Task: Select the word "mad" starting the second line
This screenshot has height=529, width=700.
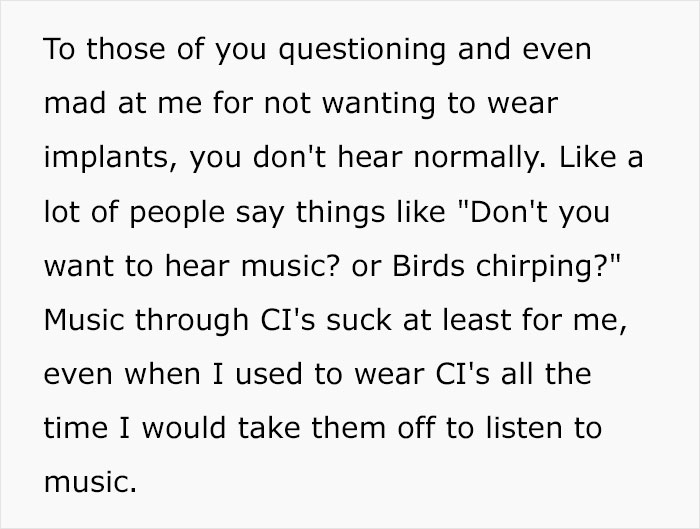Action: 75,104
